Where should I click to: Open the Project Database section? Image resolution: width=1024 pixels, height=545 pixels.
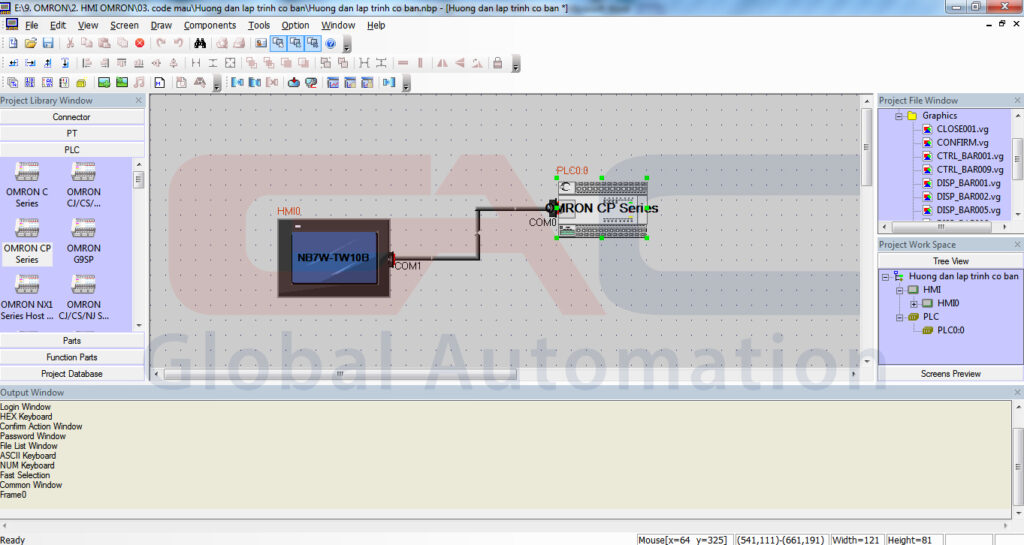[x=72, y=373]
